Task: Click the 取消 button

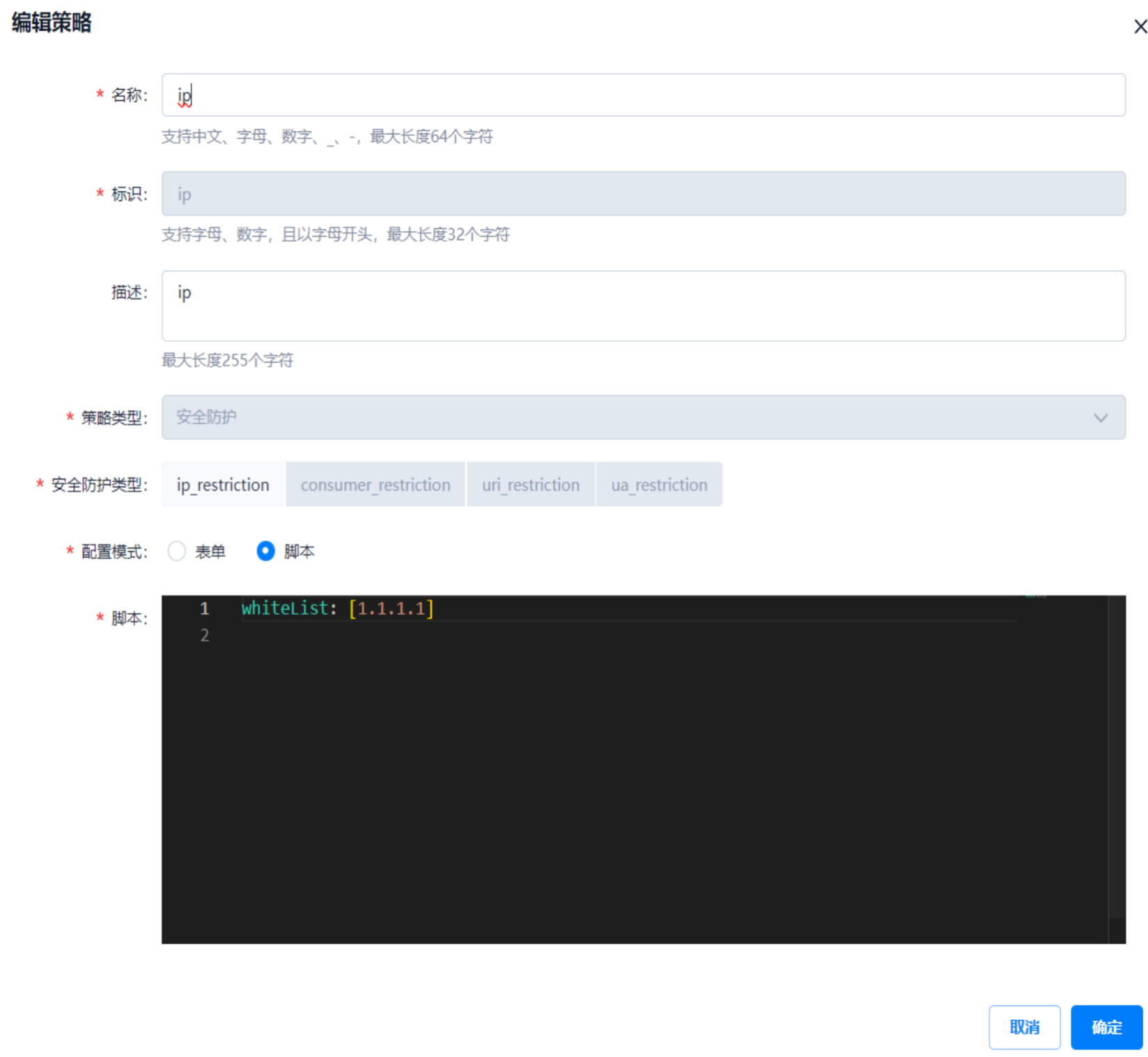Action: click(x=1024, y=1027)
